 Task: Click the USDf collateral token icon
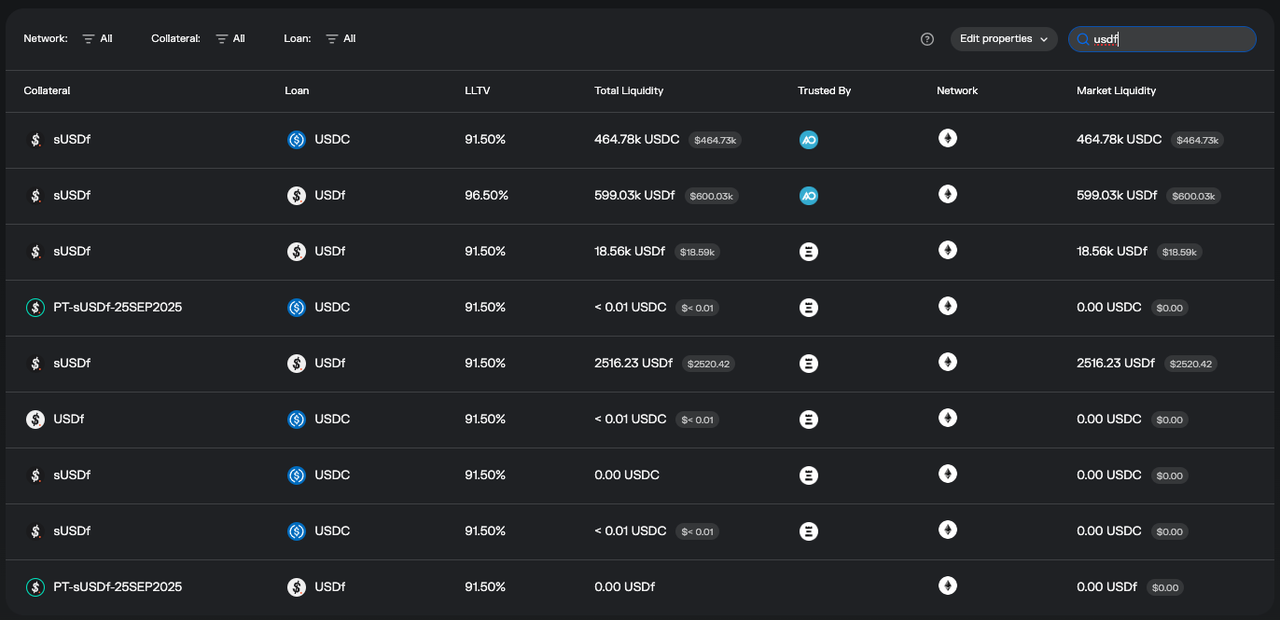coord(35,420)
